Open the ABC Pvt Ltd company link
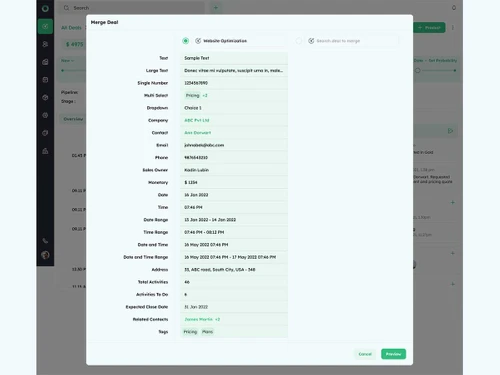Screen dimensions: 500x375 coord(197,120)
